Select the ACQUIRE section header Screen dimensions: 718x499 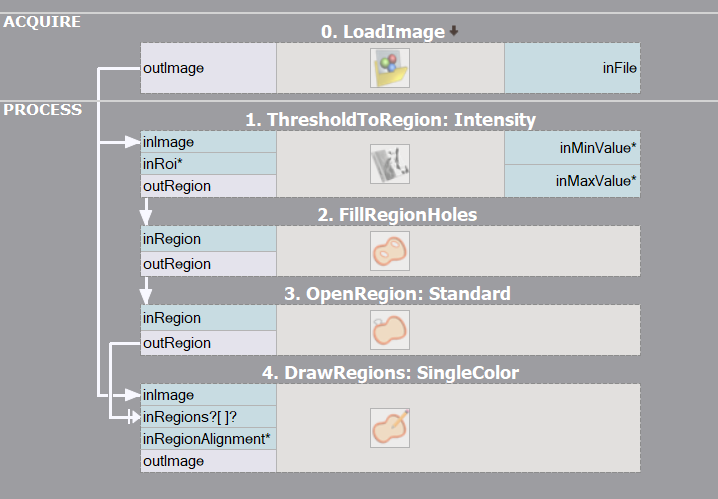click(x=42, y=21)
